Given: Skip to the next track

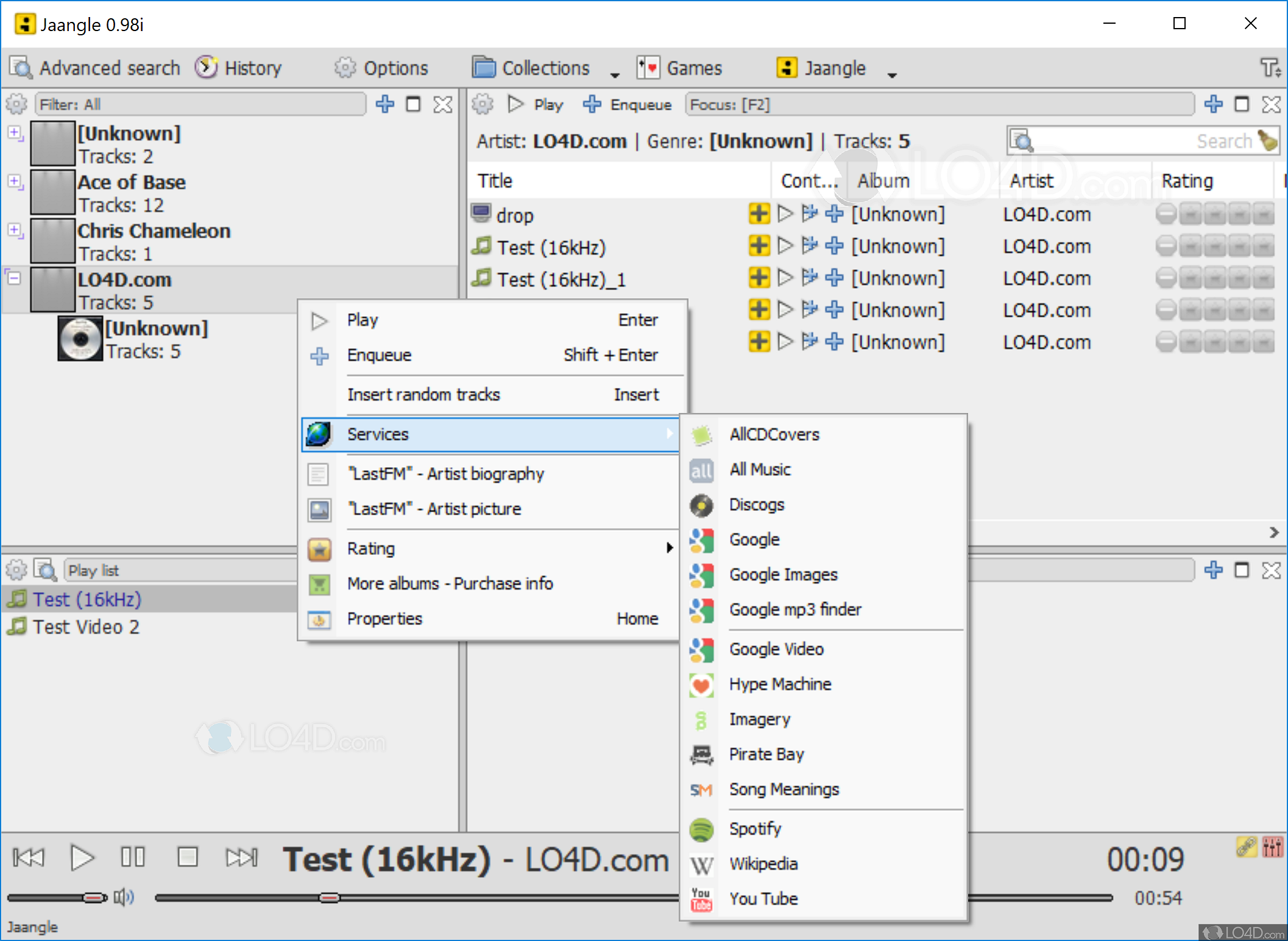Looking at the screenshot, I should coord(241,858).
